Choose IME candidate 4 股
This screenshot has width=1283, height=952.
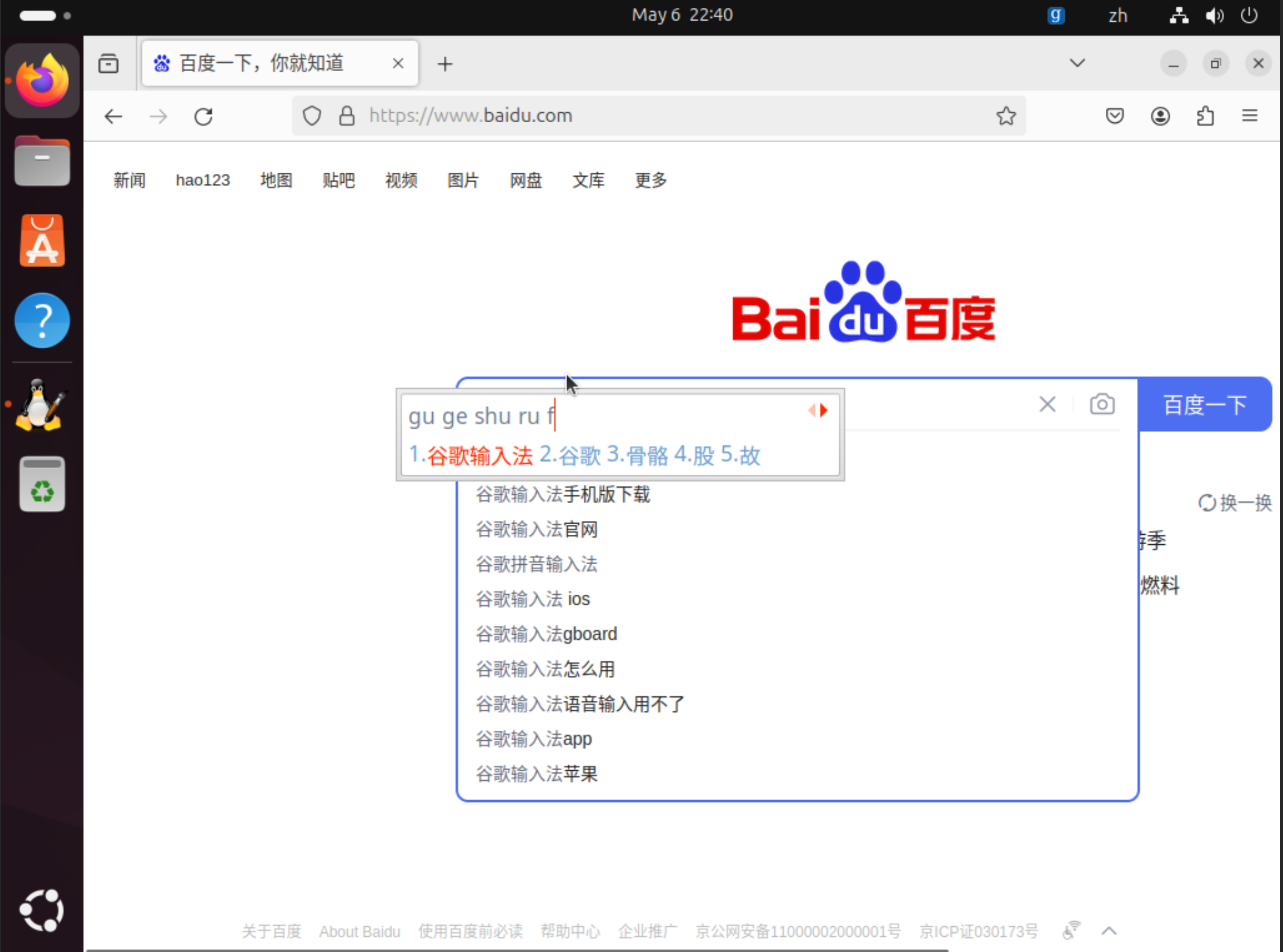click(x=694, y=455)
